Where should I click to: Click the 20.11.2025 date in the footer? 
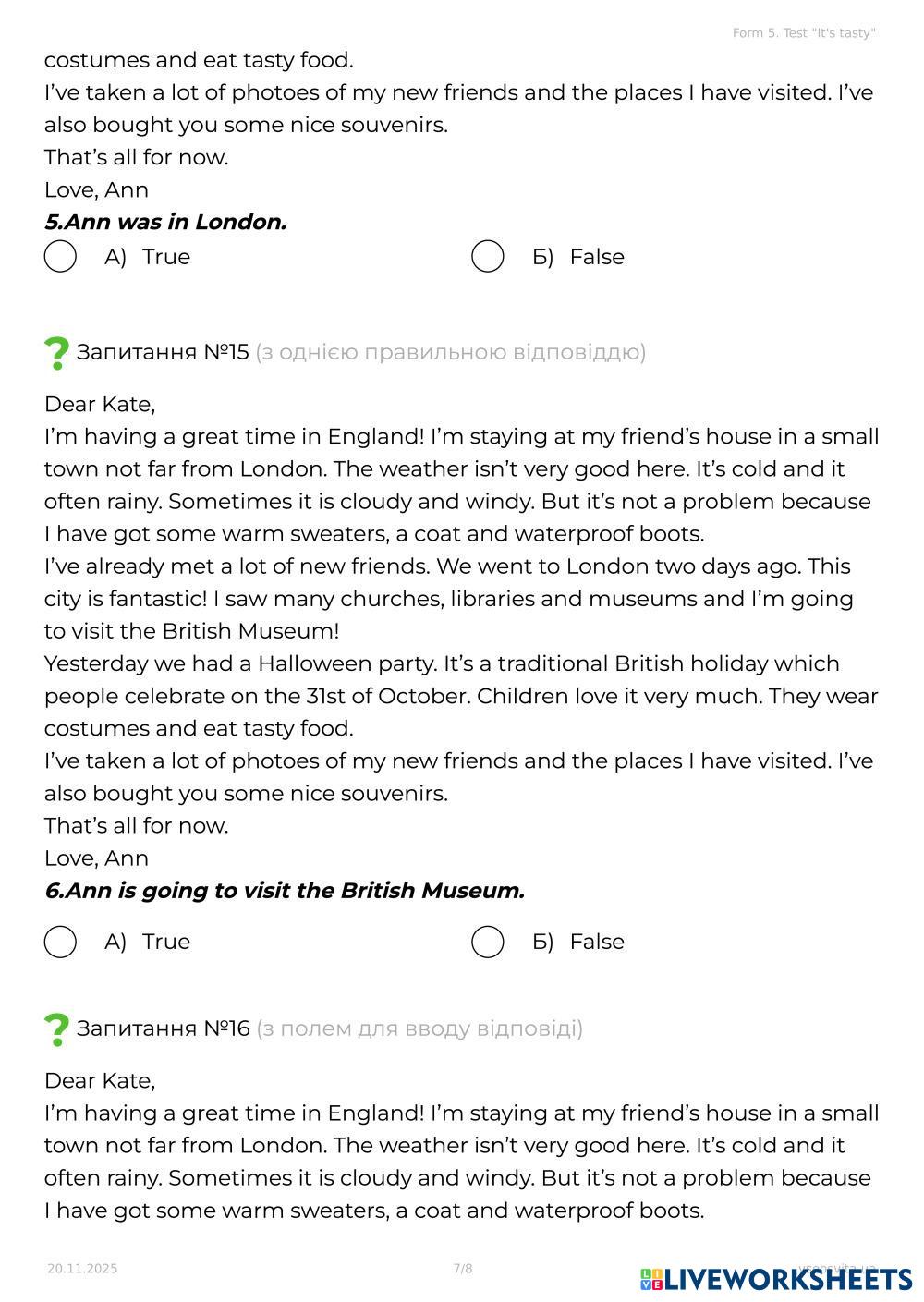[82, 1269]
